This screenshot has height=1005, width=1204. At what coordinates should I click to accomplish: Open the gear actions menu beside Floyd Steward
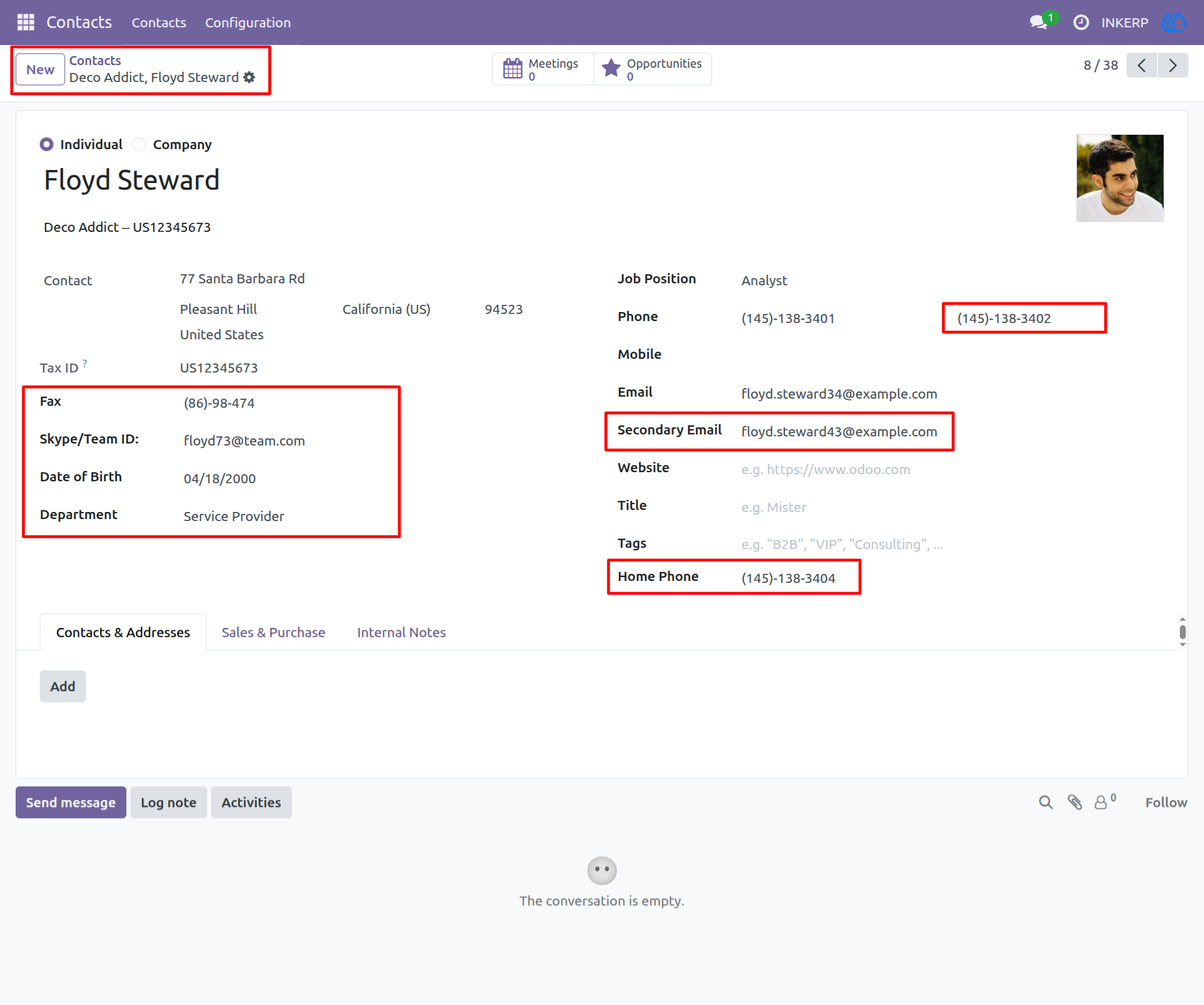coord(249,78)
